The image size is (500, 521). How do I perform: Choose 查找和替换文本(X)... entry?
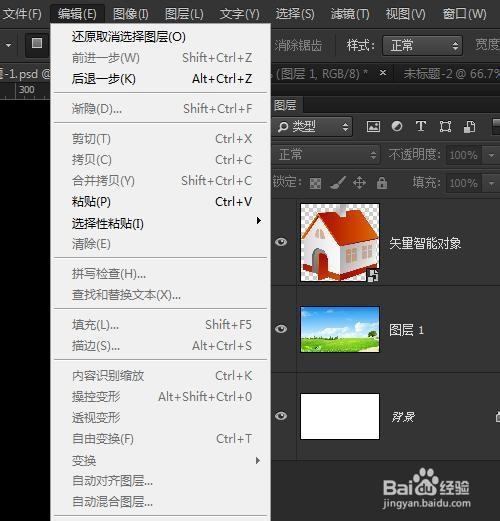pyautogui.click(x=161, y=295)
